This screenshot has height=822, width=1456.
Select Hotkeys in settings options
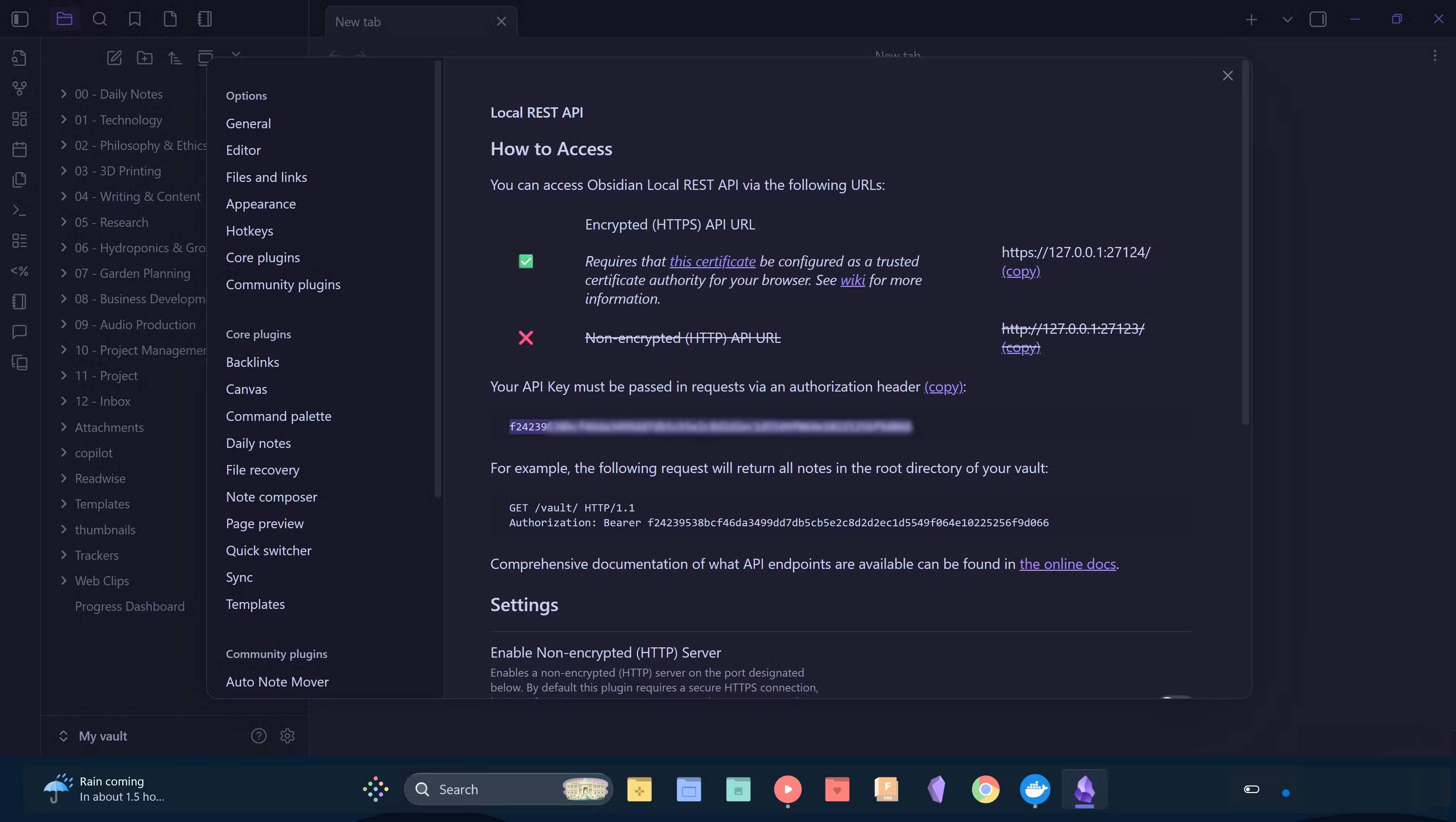click(x=249, y=231)
